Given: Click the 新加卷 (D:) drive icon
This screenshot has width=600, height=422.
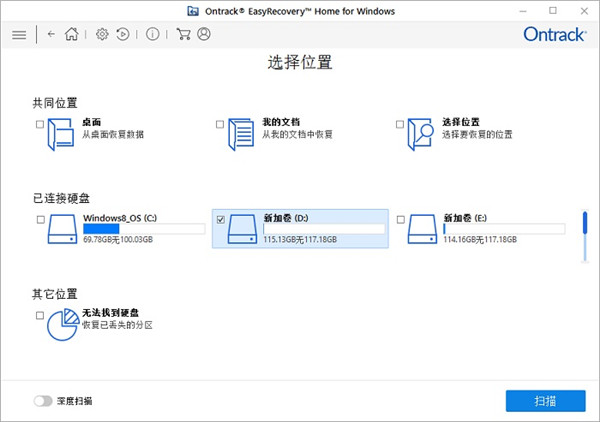Looking at the screenshot, I should pyautogui.click(x=242, y=229).
